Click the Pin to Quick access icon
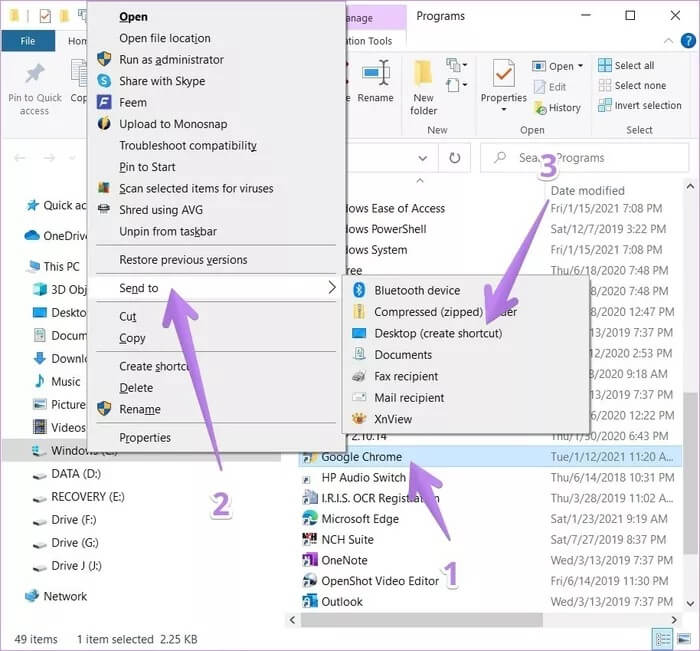 click(x=35, y=74)
